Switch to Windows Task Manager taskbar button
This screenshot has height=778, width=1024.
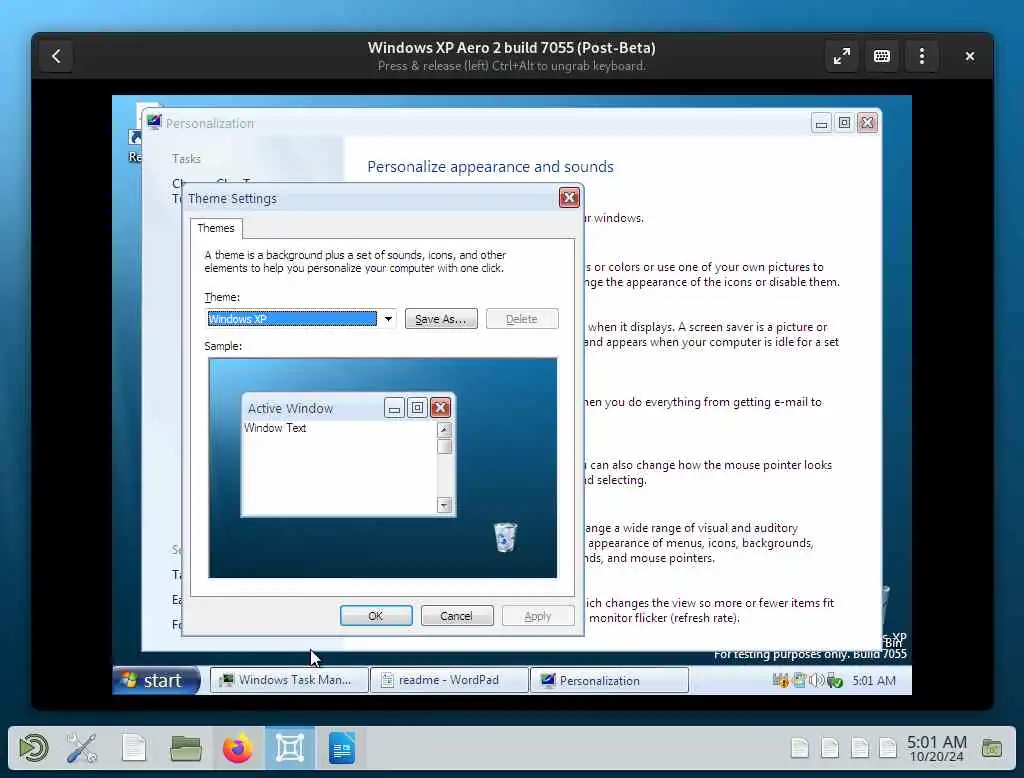click(288, 680)
